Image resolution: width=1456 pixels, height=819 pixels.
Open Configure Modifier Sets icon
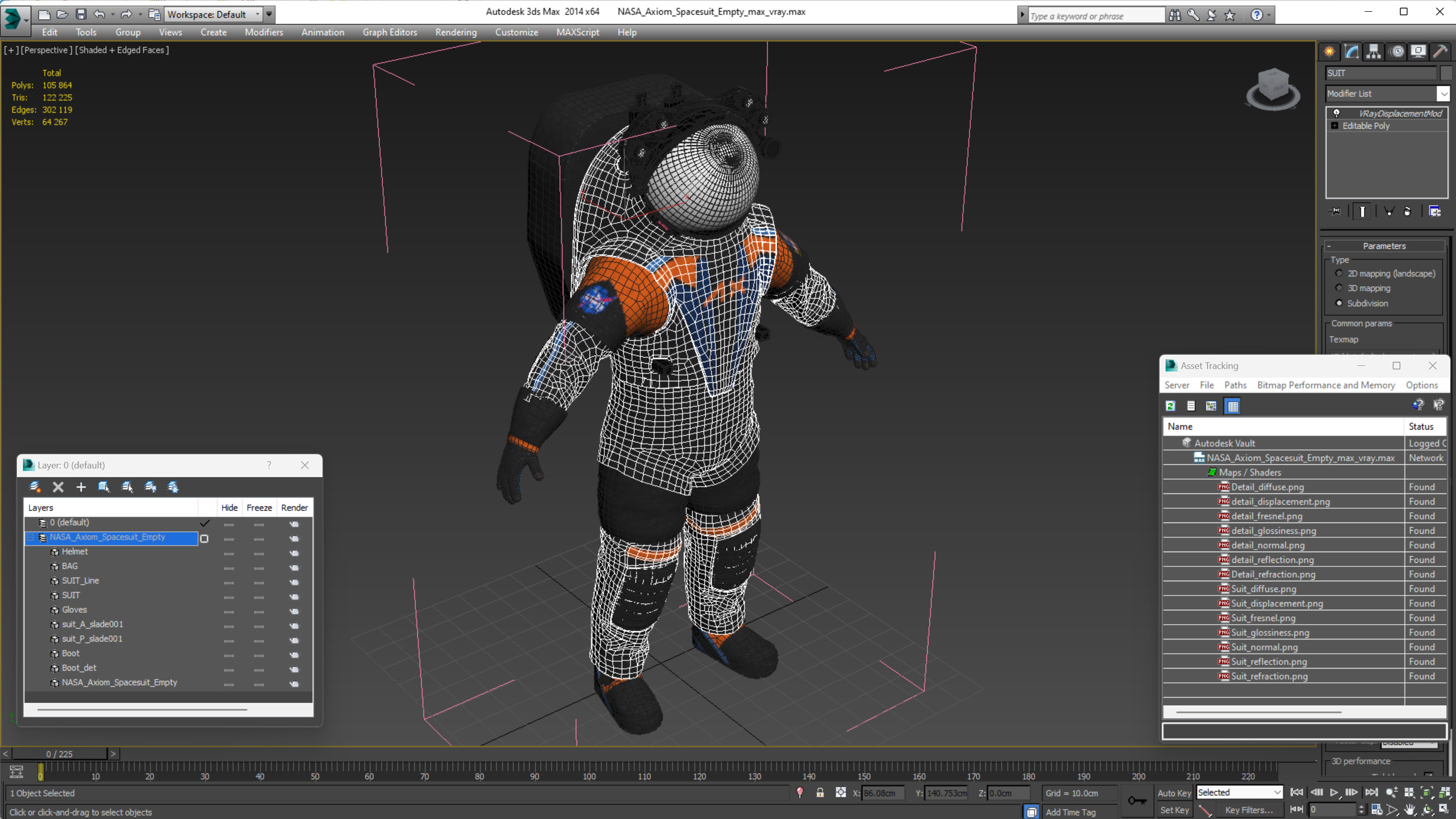(1435, 211)
